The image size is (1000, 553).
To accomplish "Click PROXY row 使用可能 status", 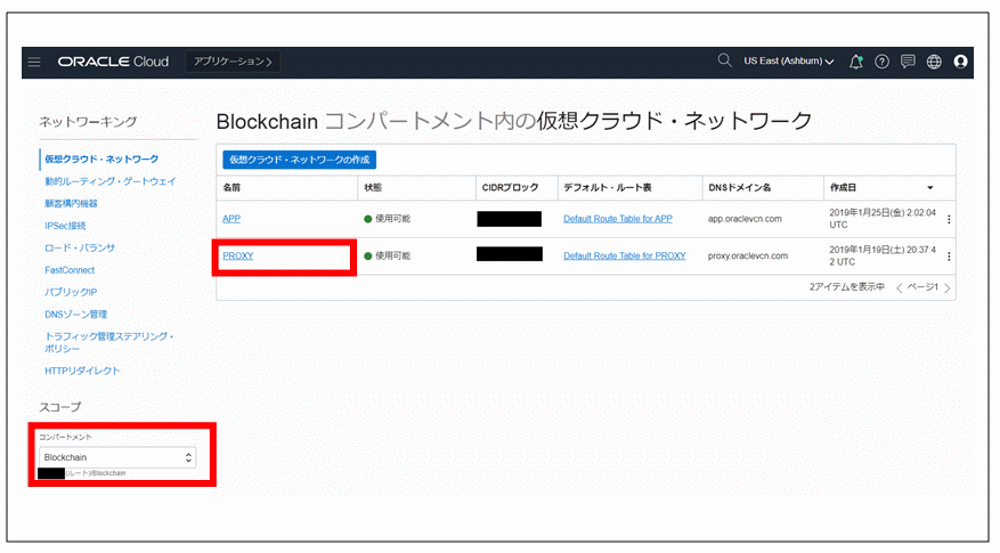I will click(387, 256).
